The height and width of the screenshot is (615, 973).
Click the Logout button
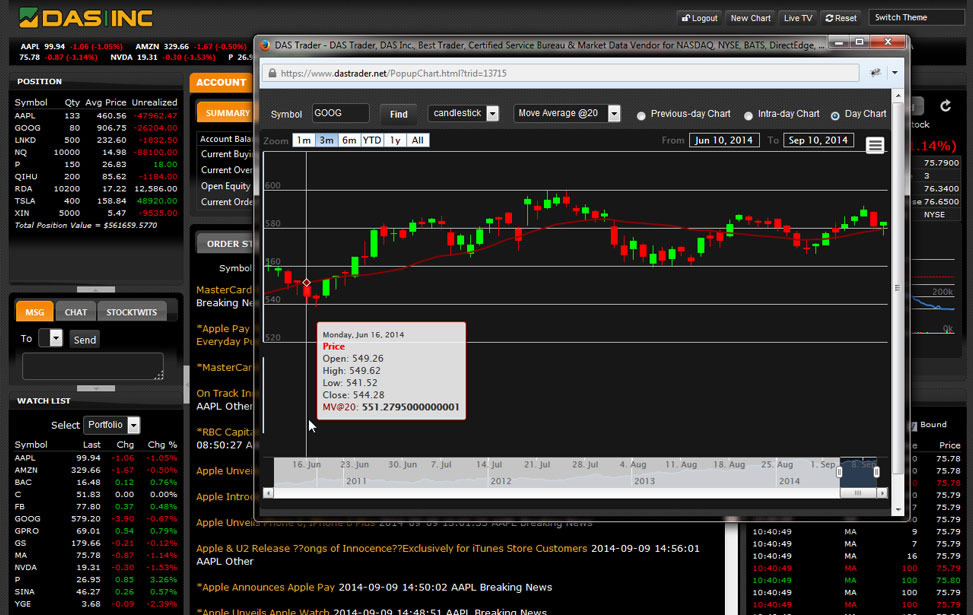699,18
